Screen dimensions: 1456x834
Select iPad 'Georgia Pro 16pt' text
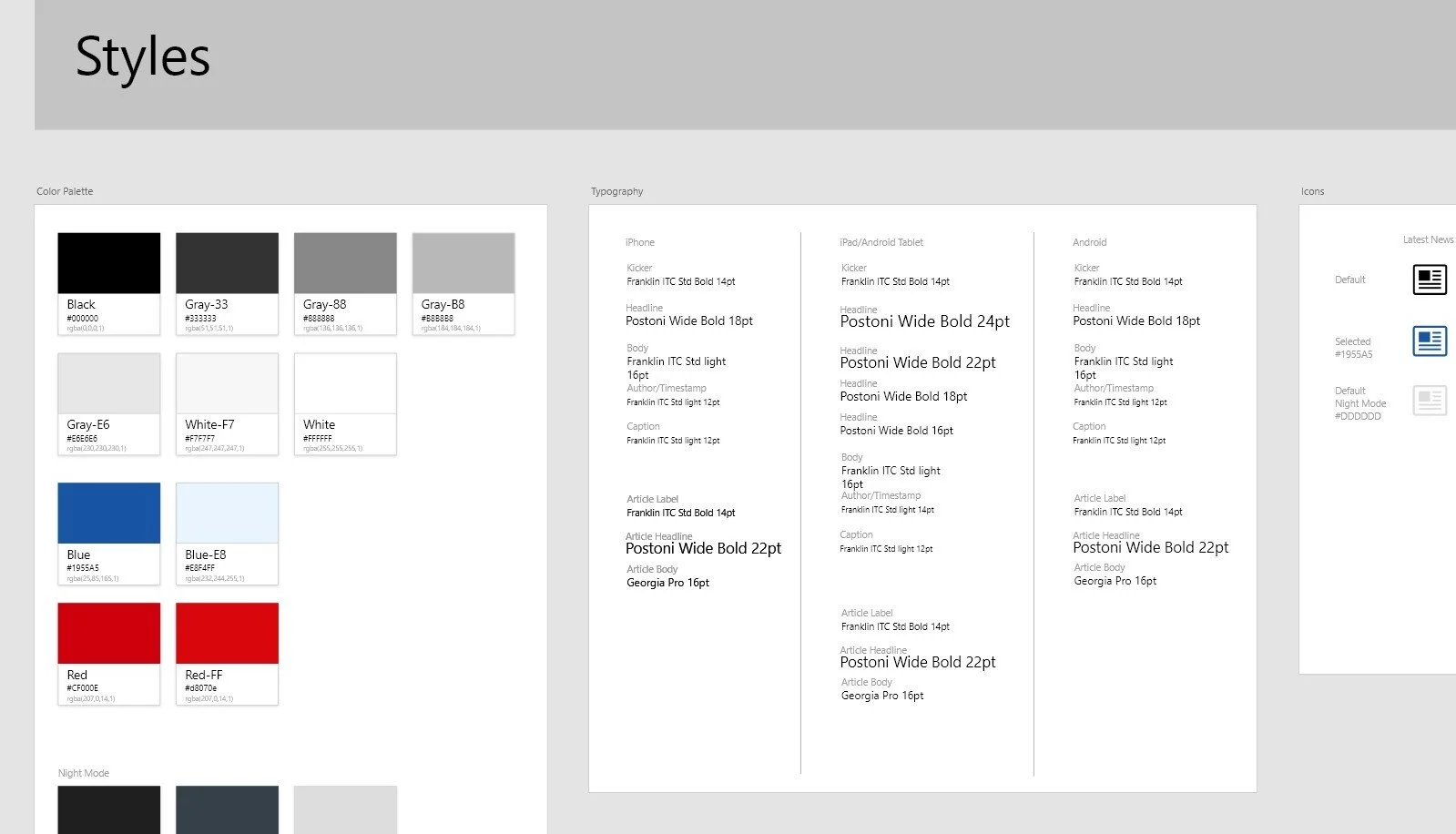click(882, 696)
